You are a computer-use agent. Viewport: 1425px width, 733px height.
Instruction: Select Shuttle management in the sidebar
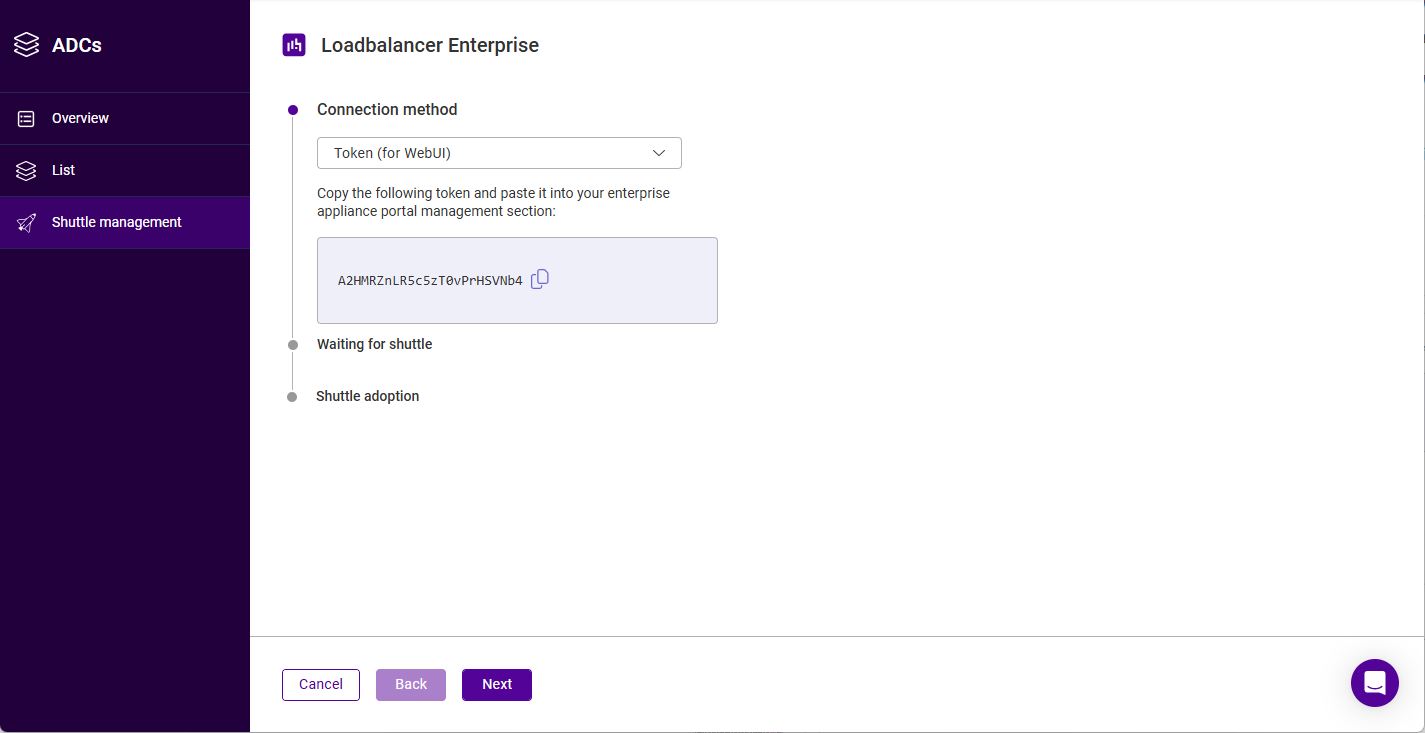tap(125, 222)
